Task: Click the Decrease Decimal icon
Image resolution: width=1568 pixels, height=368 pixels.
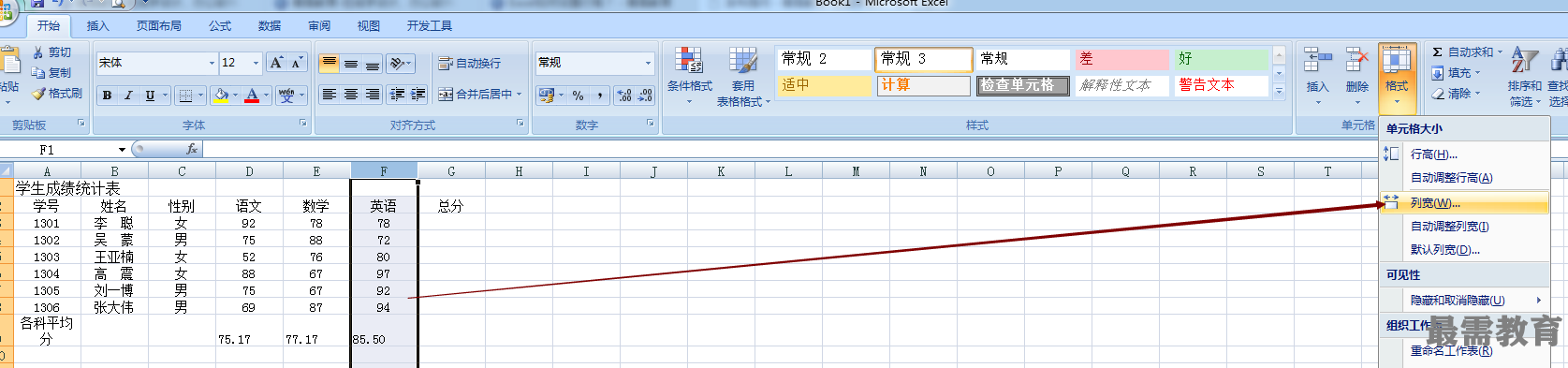Action: tap(645, 95)
